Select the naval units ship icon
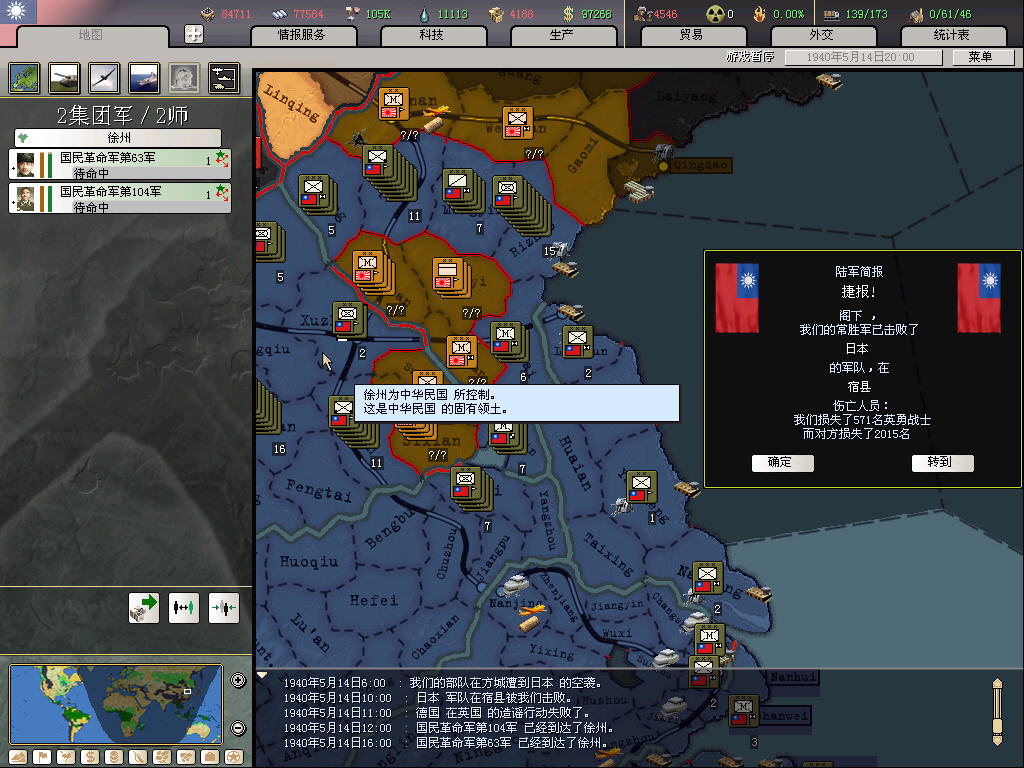 pyautogui.click(x=144, y=77)
